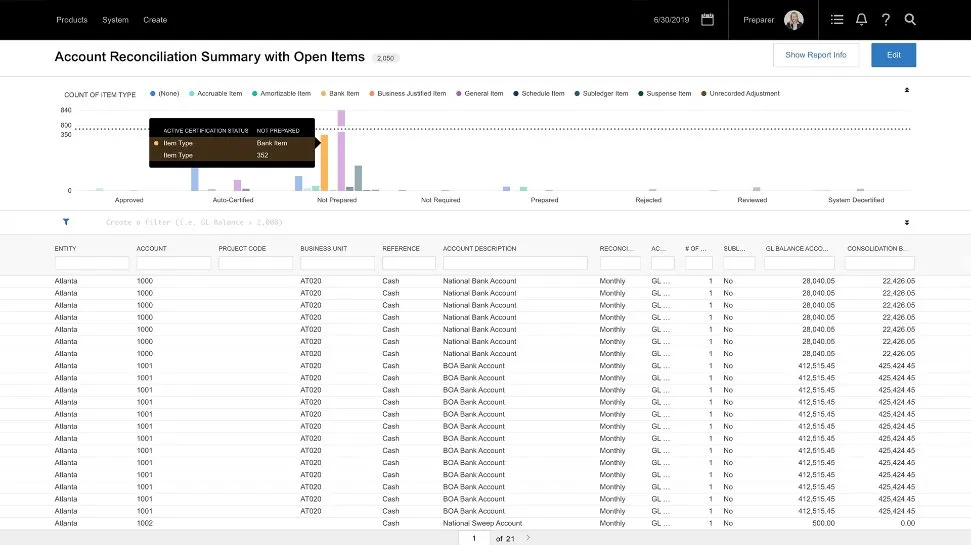Image resolution: width=971 pixels, height=545 pixels.
Task: Toggle Suspense Item legend series
Action: (x=666, y=94)
